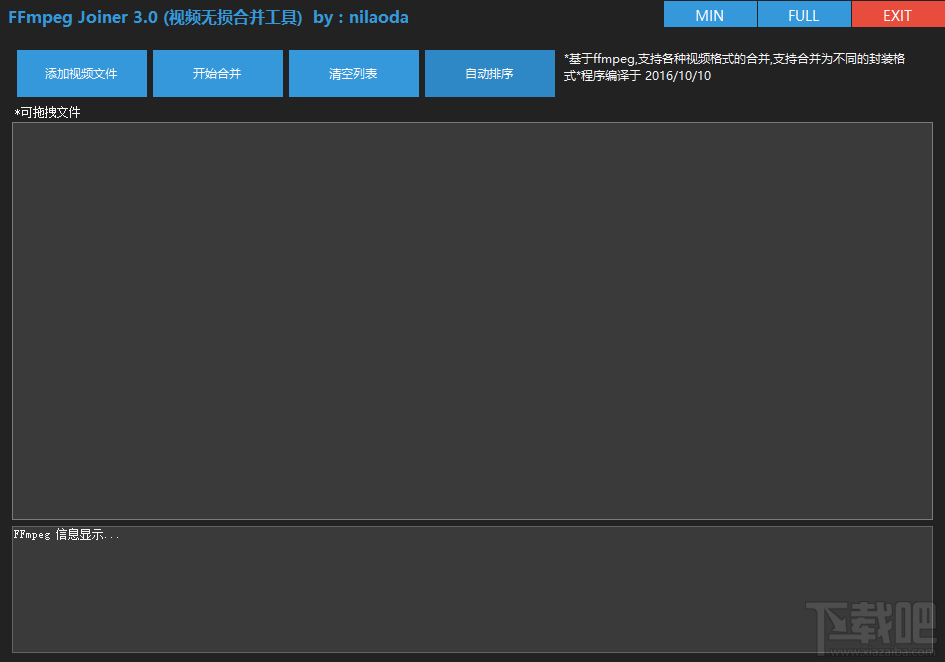This screenshot has width=945, height=662.
Task: Minimize the window with MIN button
Action: point(710,14)
